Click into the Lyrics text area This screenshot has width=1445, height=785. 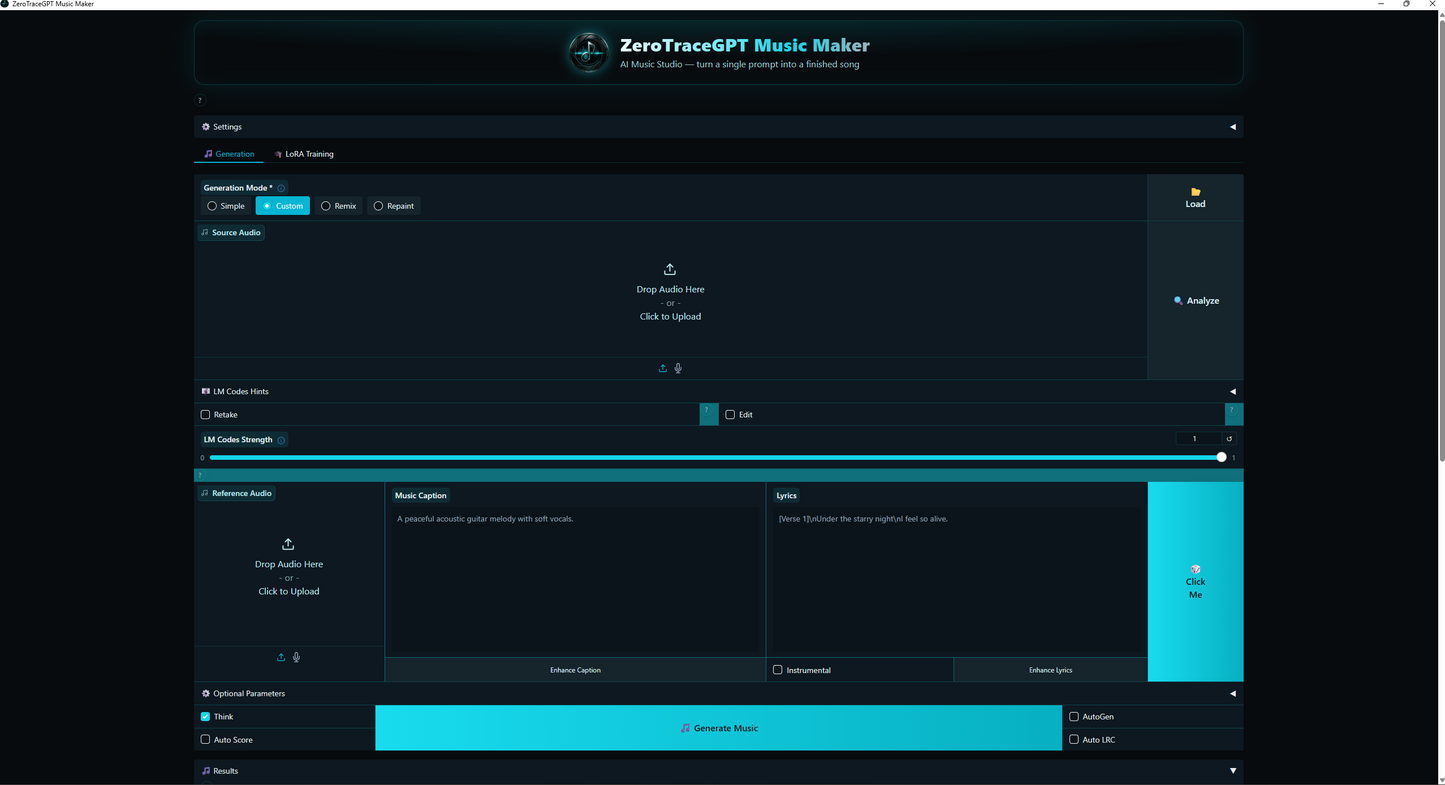point(956,580)
